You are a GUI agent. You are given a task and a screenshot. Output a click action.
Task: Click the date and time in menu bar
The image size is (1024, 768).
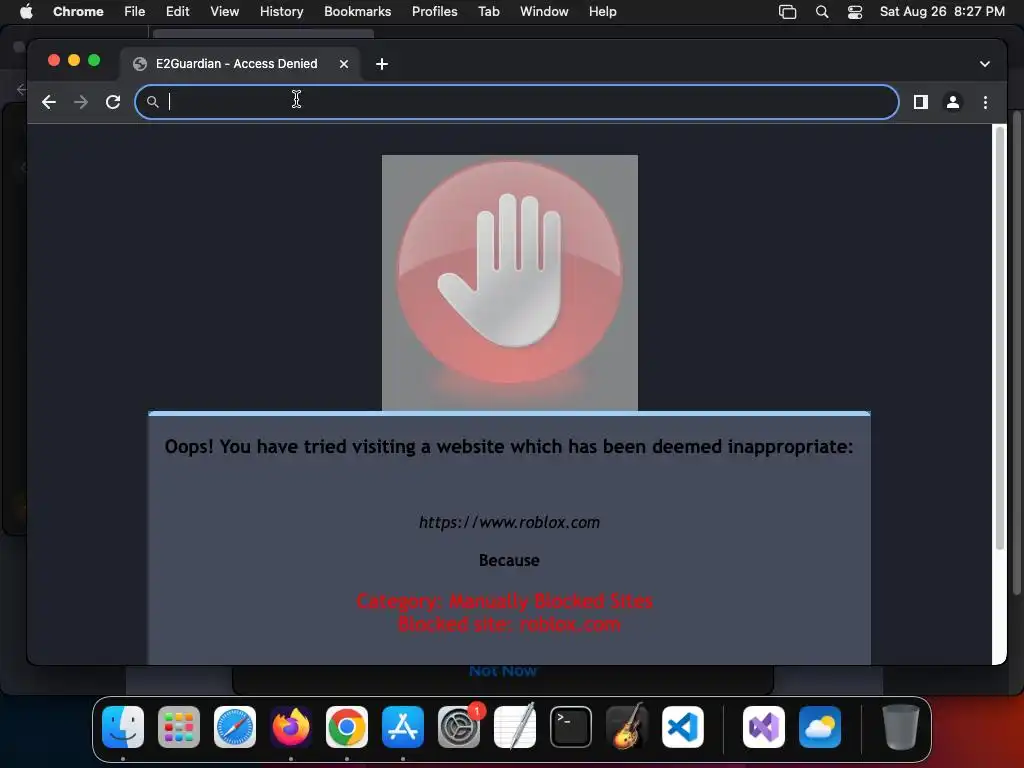click(x=942, y=12)
